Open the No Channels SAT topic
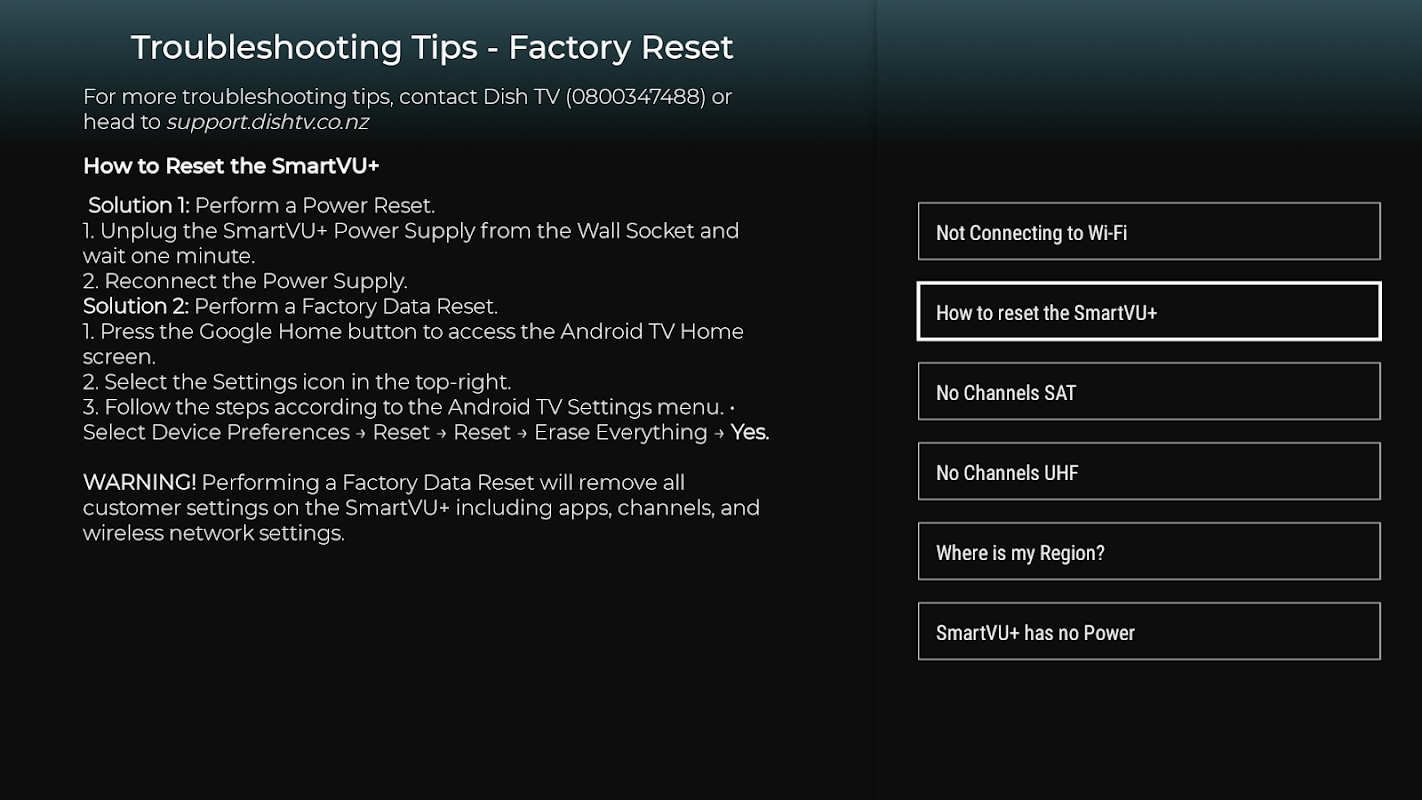This screenshot has height=800, width=1422. pos(1148,392)
